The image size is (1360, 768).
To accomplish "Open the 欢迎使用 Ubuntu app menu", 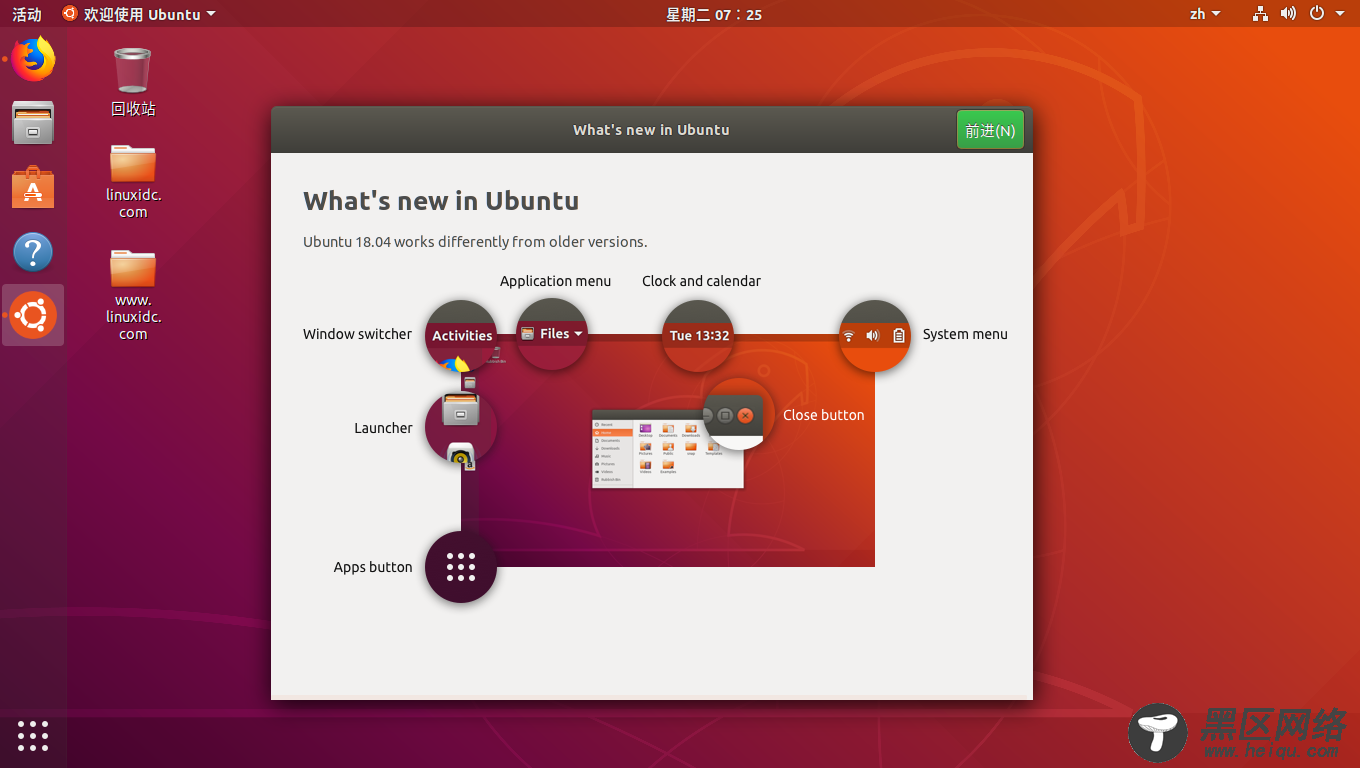I will point(138,14).
